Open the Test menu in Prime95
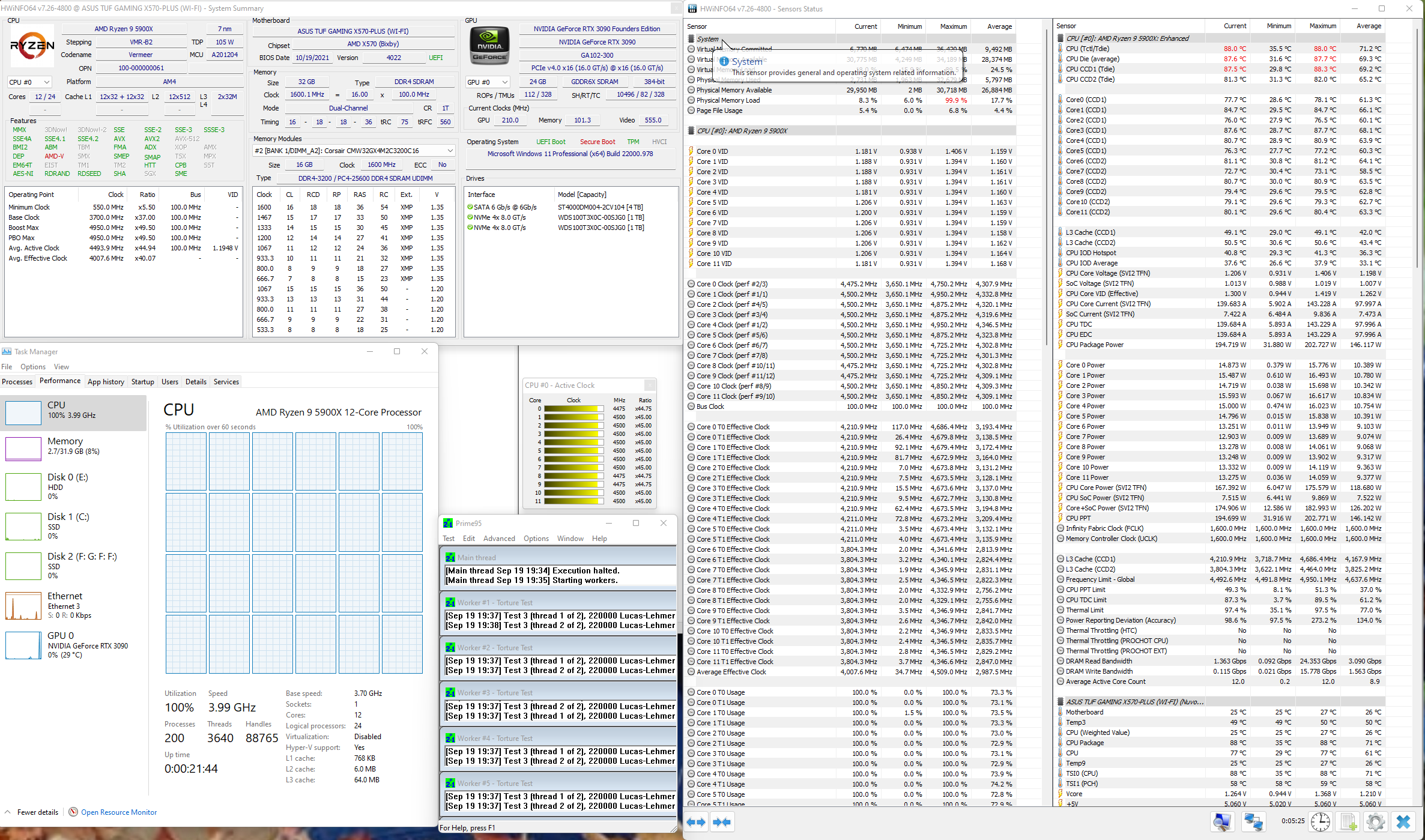Image resolution: width=1425 pixels, height=840 pixels. click(x=449, y=538)
